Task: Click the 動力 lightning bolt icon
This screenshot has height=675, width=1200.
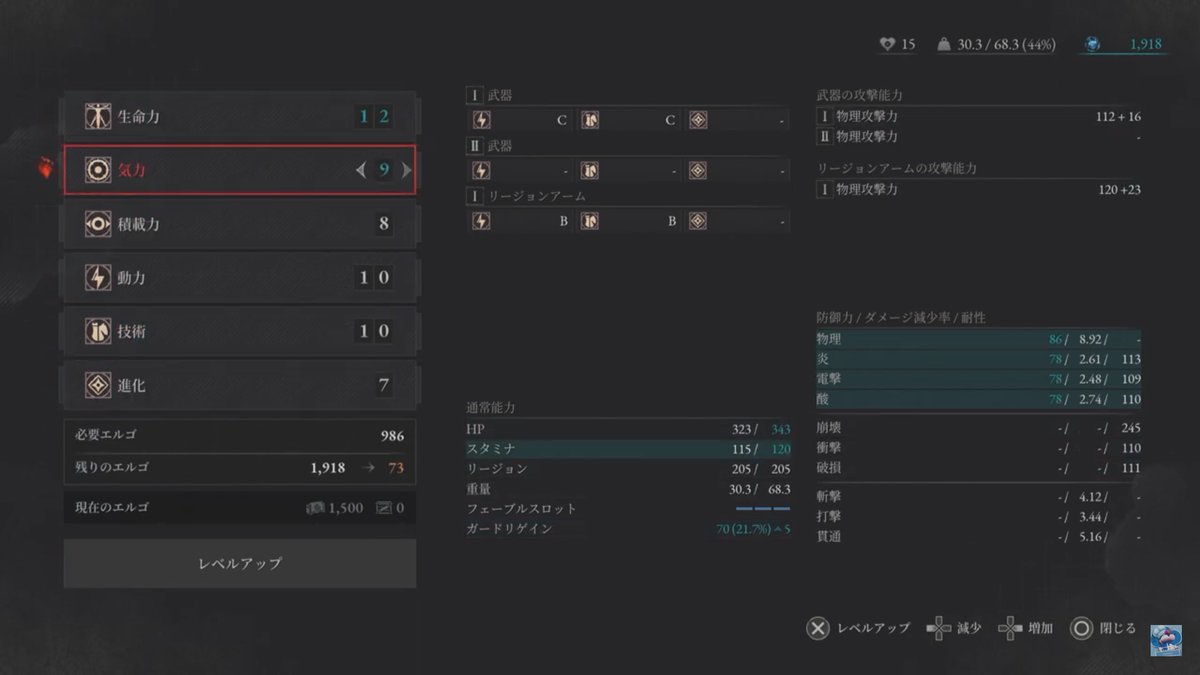Action: 98,277
